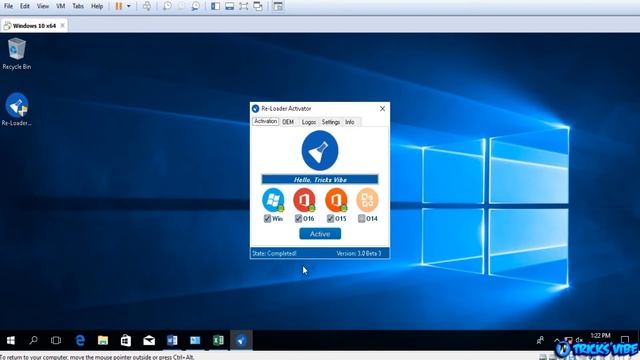Click the Version: 3.0 Beta 3 text
The image size is (640, 360).
tap(359, 253)
